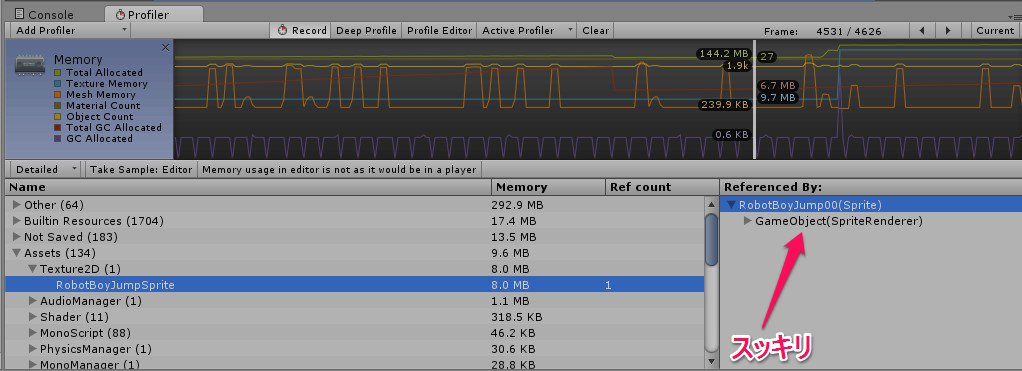Collapse the Assets (134) group
Image resolution: width=1022 pixels, height=371 pixels.
(17, 253)
